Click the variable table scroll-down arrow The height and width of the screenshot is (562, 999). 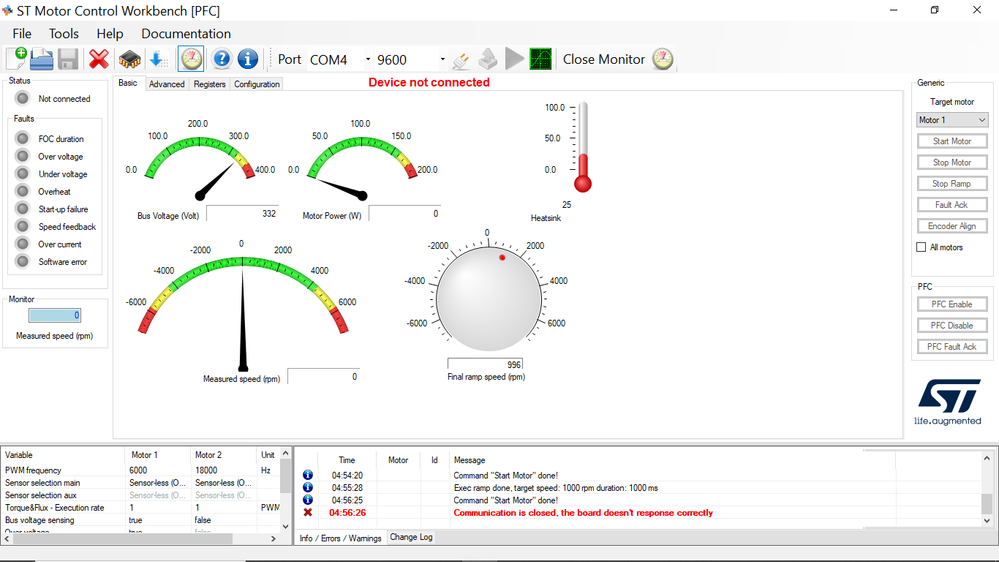pyautogui.click(x=285, y=526)
